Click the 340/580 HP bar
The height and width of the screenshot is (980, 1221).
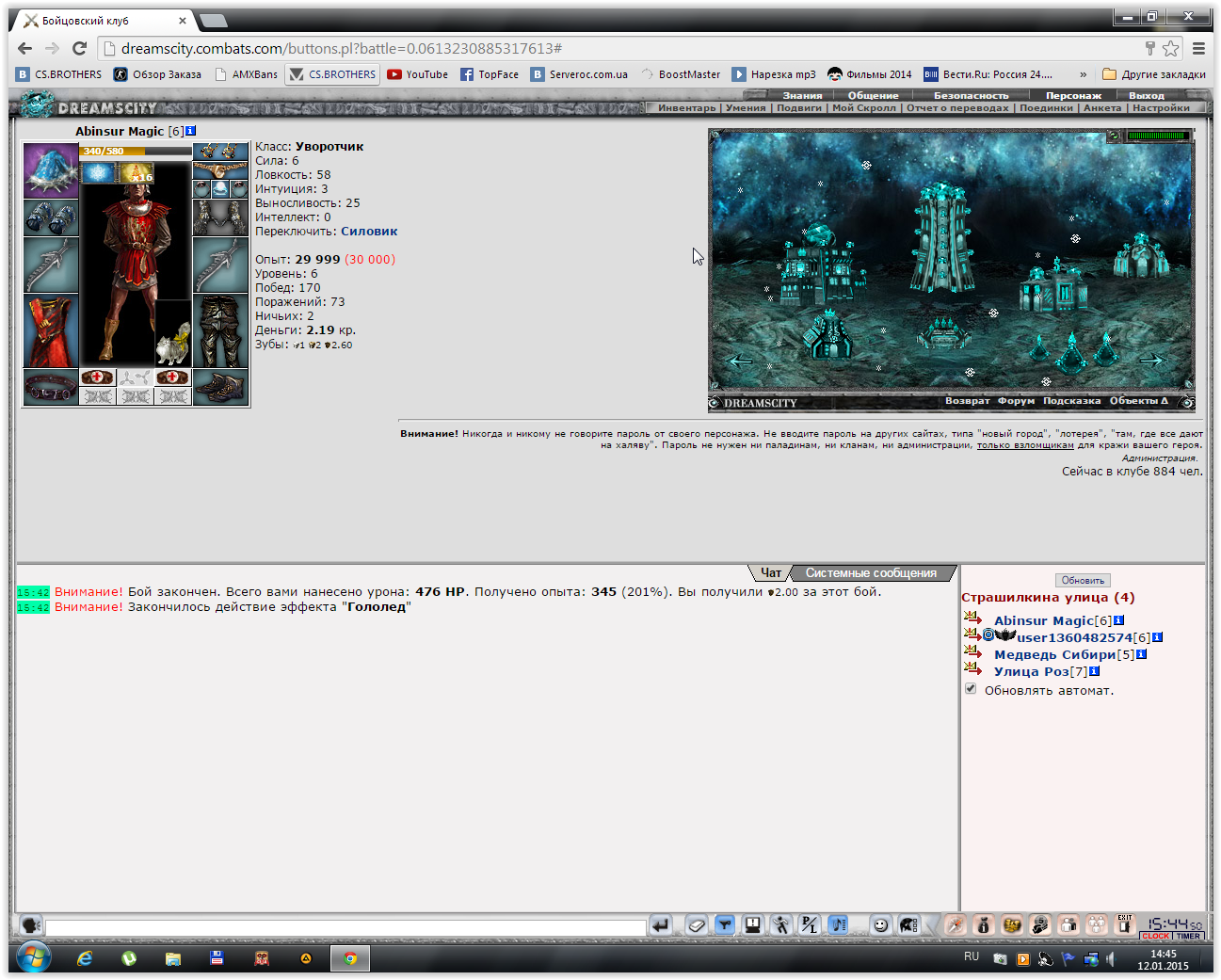136,151
